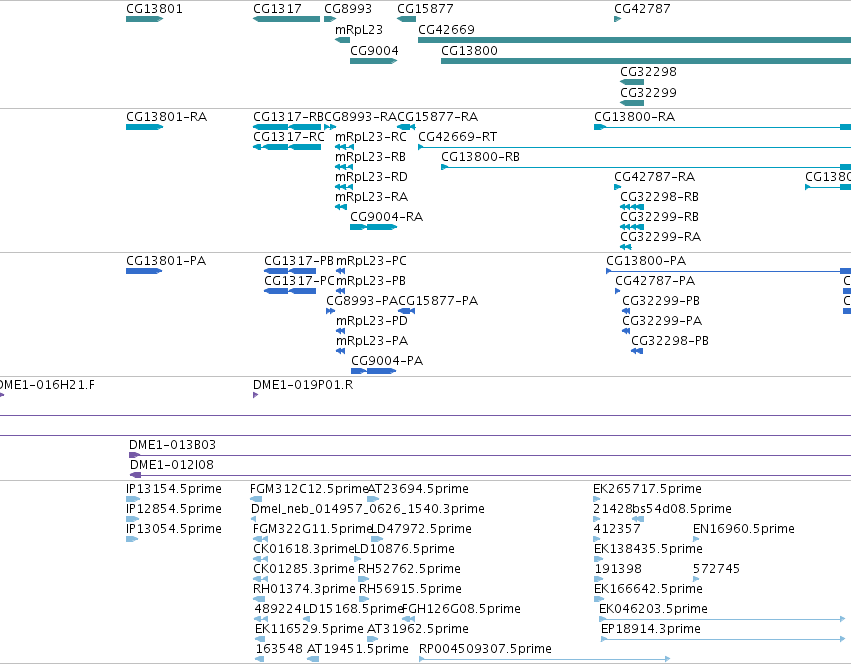Select Dmel_neb_014957_0626_1540.3prime
This screenshot has width=851, height=664.
pyautogui.click(x=368, y=509)
